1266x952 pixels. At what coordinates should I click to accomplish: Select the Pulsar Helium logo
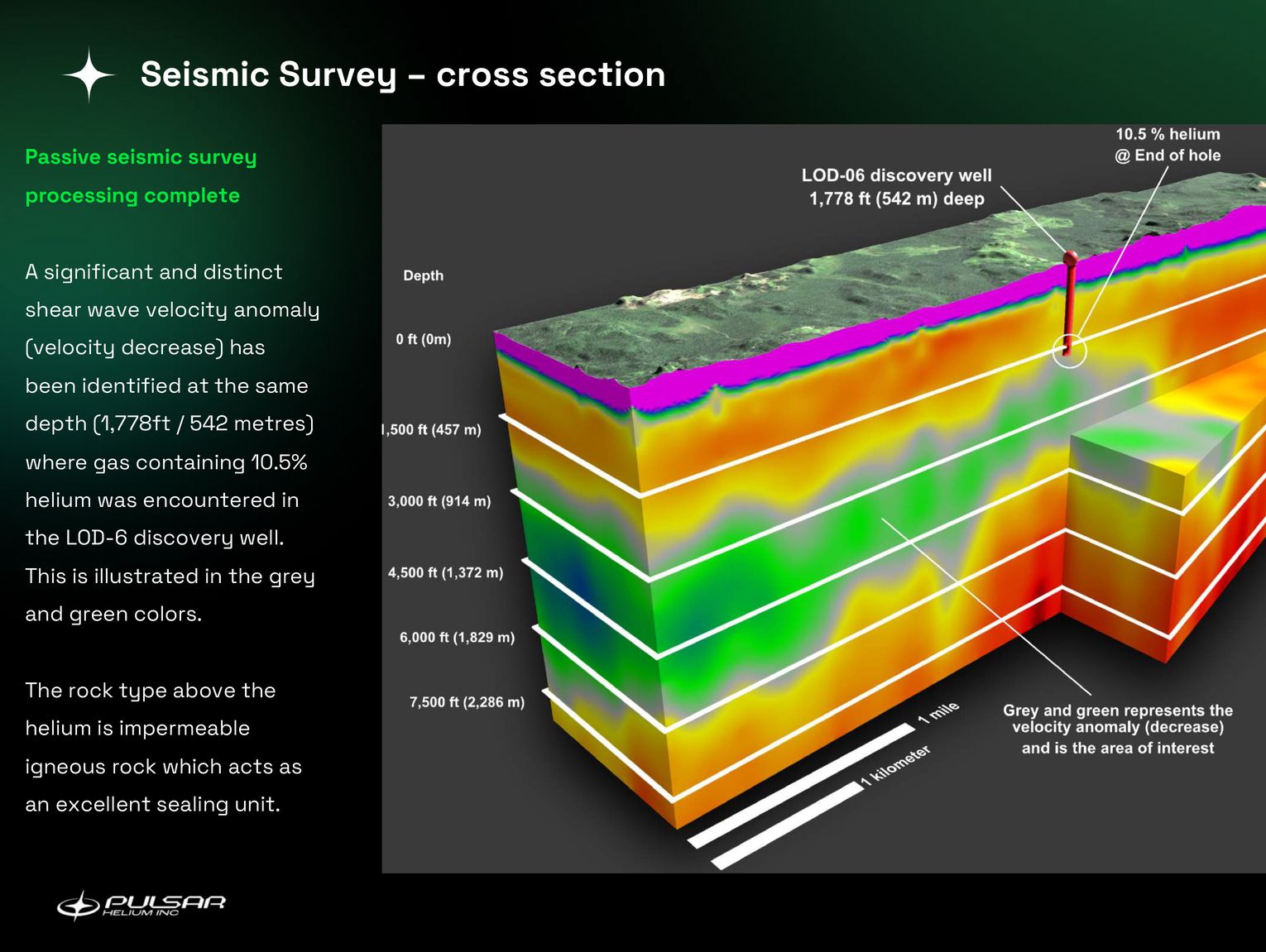click(x=142, y=904)
